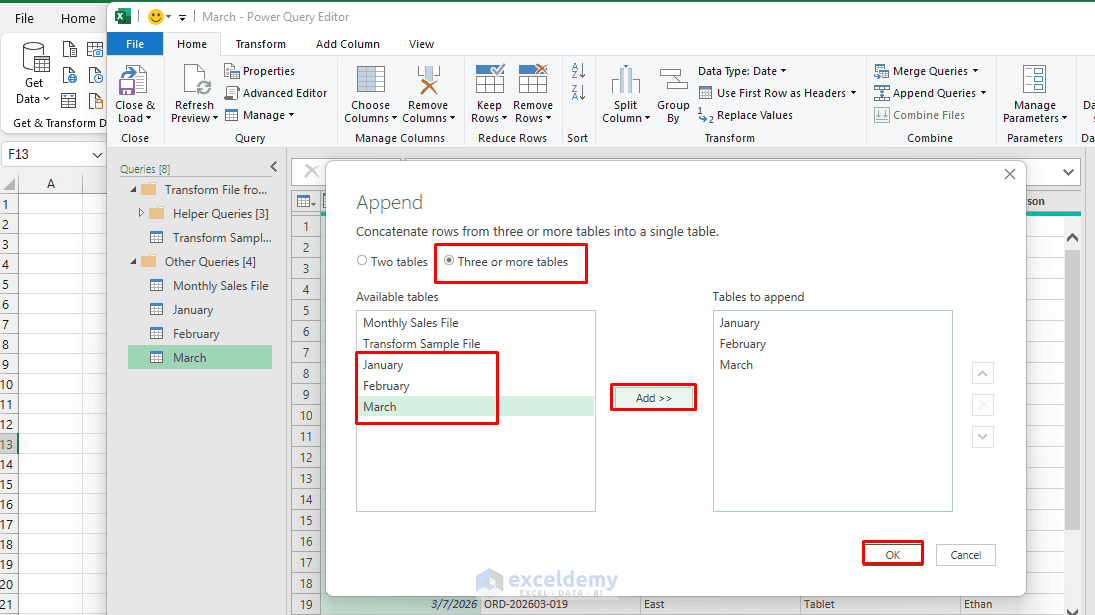This screenshot has height=615, width=1095.
Task: Expand the Manage dropdown in Query group
Action: coord(291,115)
